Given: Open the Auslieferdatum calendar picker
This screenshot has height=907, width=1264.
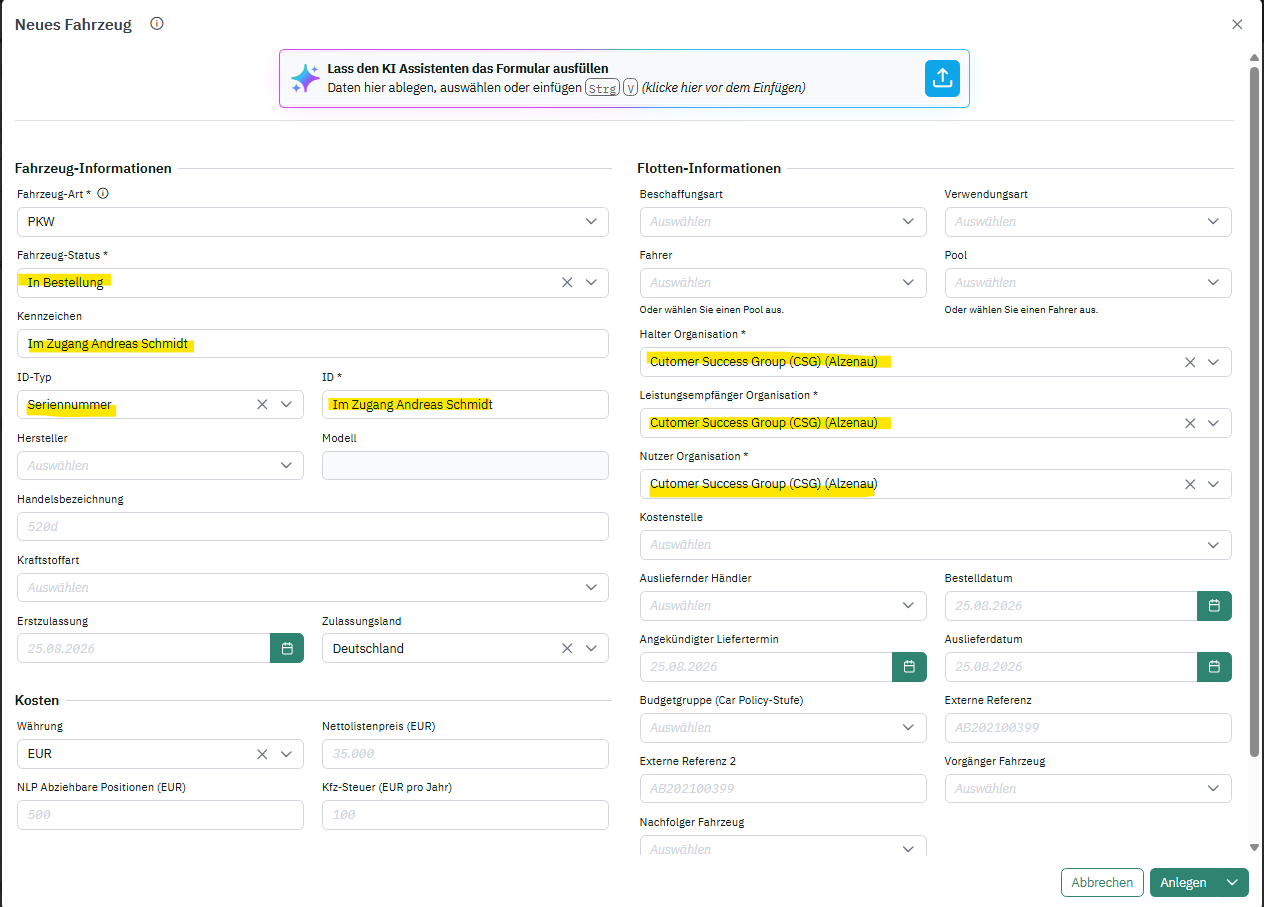Looking at the screenshot, I should [x=1214, y=667].
